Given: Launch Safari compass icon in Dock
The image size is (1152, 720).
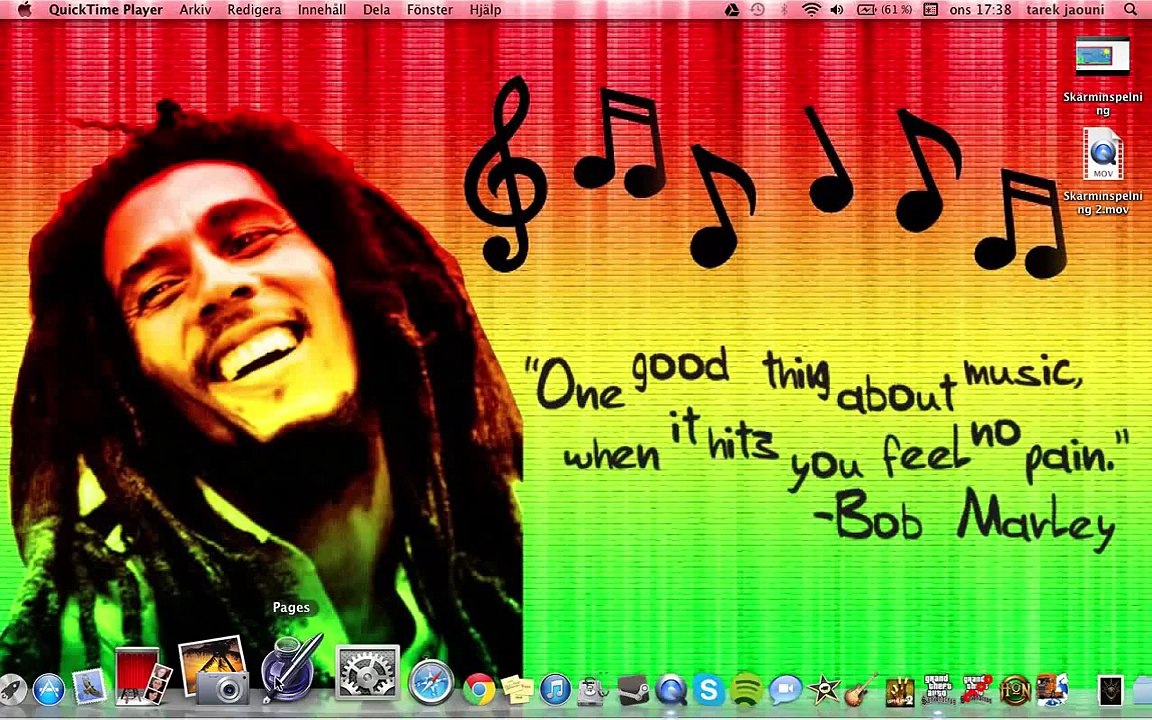Looking at the screenshot, I should 431,681.
